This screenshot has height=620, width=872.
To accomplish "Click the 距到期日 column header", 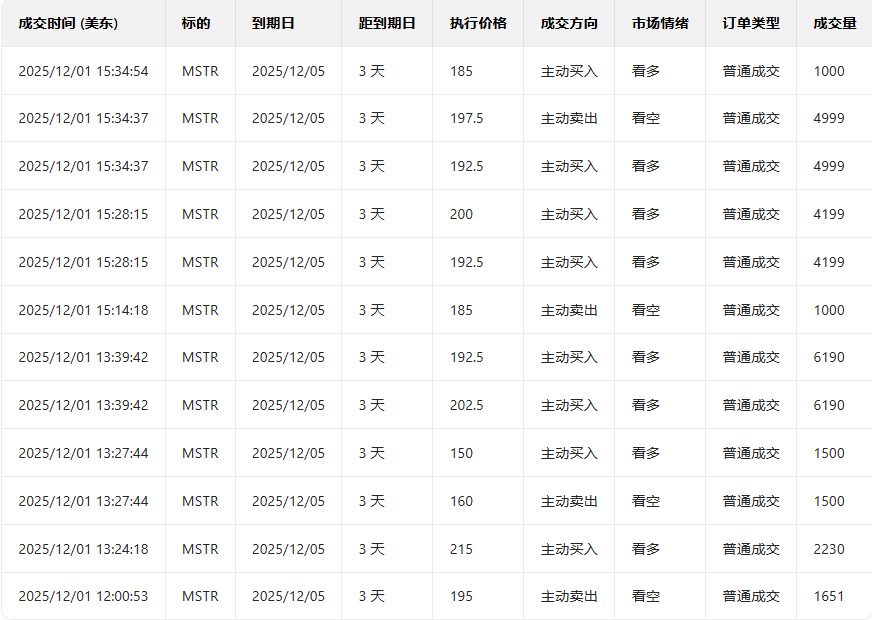I will 387,23.
